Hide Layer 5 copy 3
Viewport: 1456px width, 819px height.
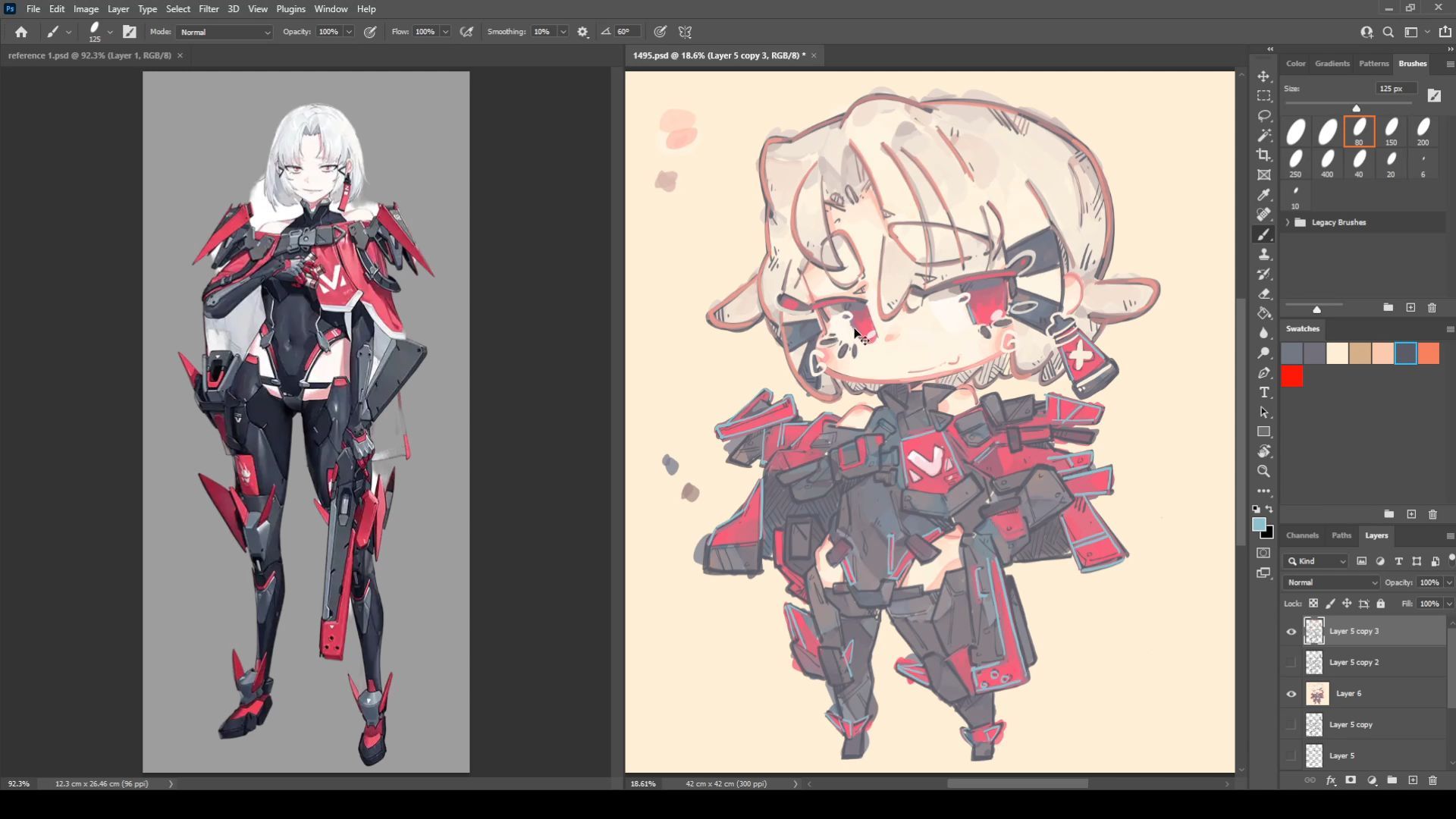[1291, 631]
